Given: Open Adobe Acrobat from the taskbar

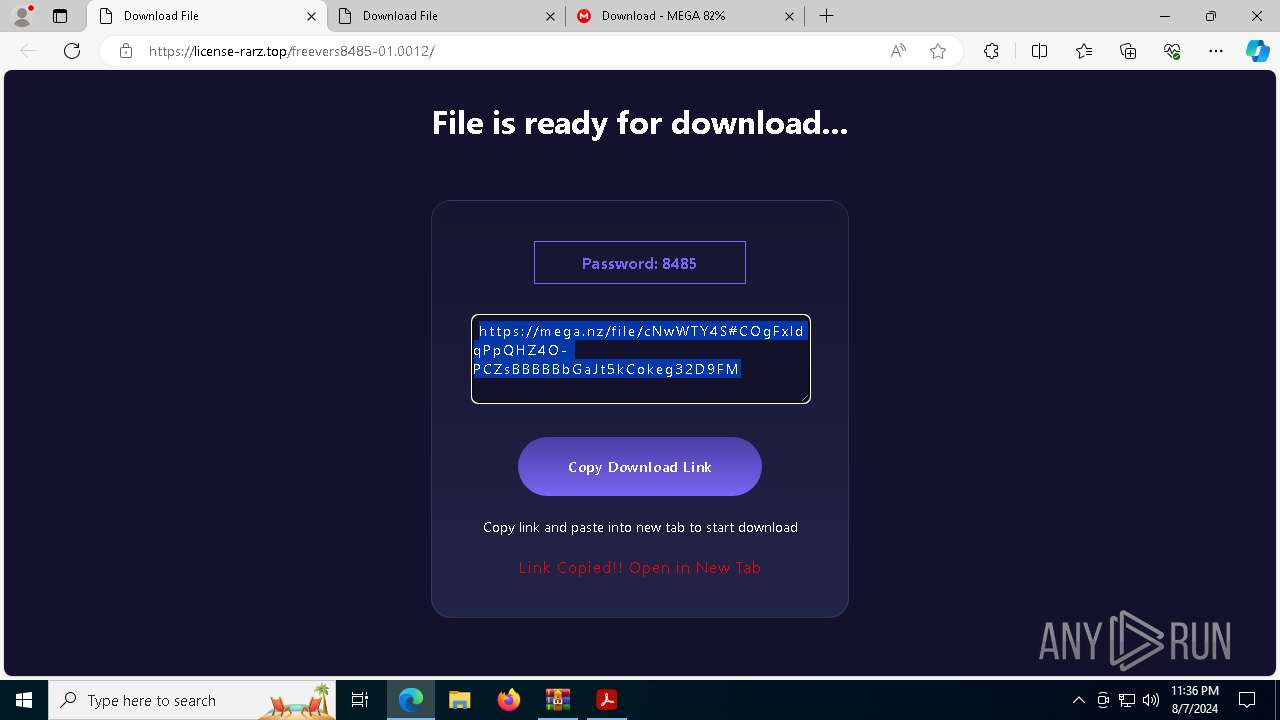Looking at the screenshot, I should point(606,700).
